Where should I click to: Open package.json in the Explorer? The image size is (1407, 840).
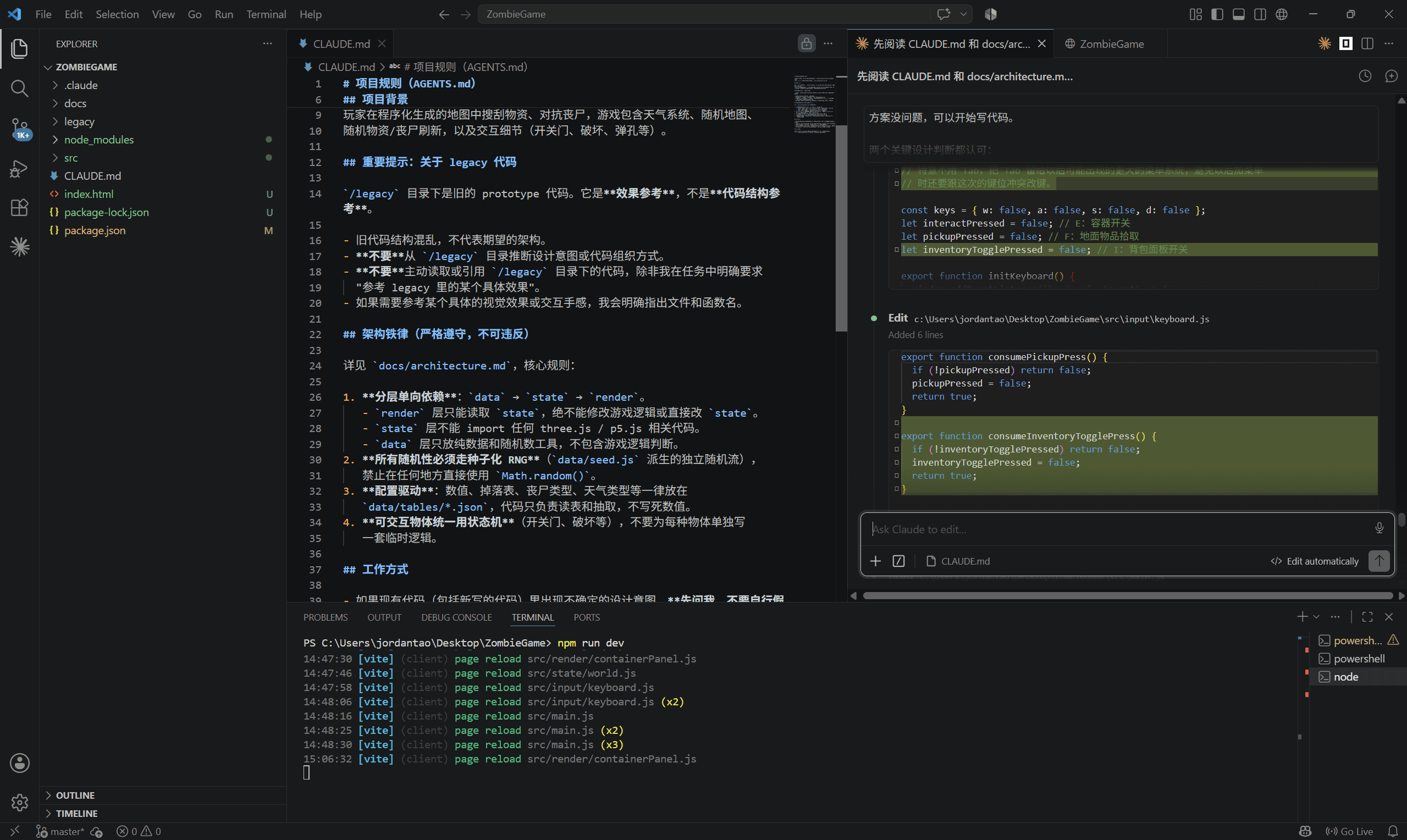pyautogui.click(x=163, y=230)
